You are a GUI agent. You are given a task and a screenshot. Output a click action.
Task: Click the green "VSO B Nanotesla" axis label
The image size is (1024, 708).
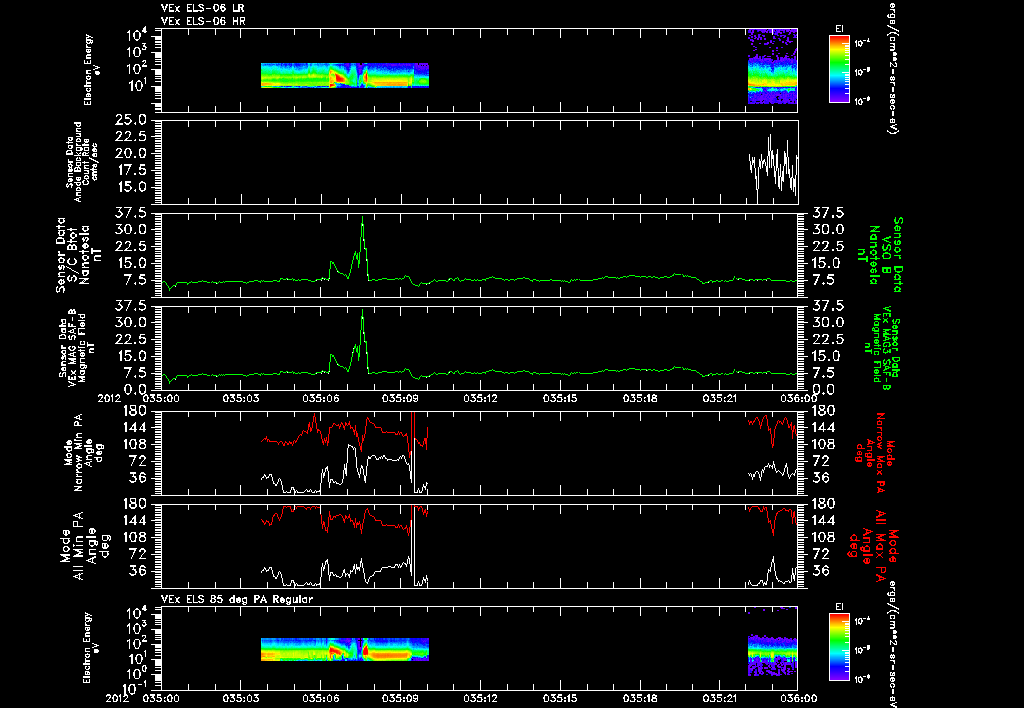tap(882, 255)
